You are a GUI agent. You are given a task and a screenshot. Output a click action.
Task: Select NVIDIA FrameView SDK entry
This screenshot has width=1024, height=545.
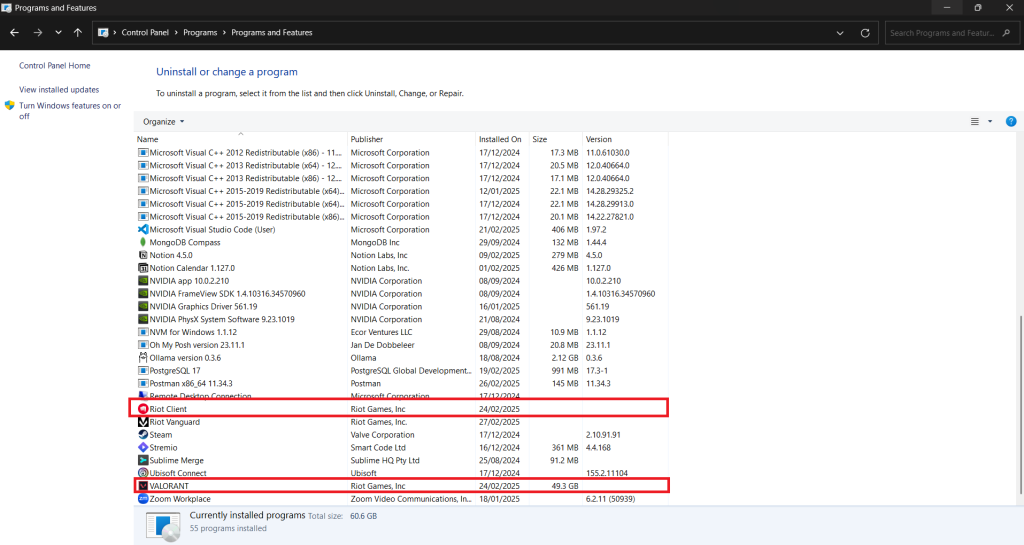[x=227, y=294]
